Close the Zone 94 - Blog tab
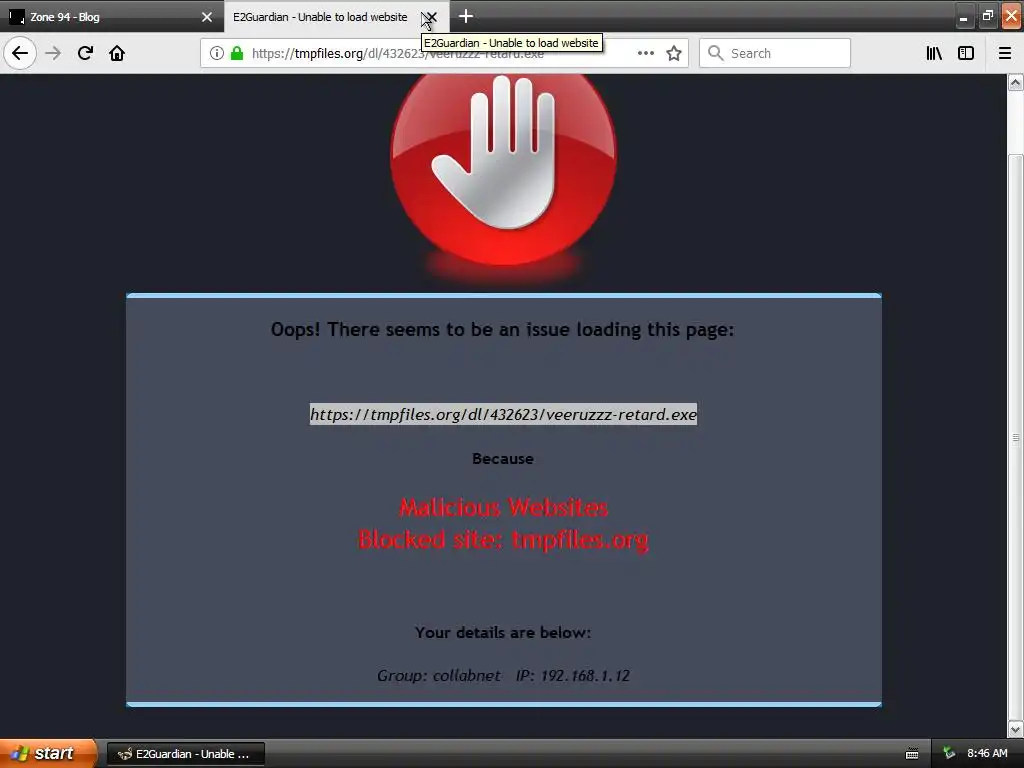1024x768 pixels. 207,17
